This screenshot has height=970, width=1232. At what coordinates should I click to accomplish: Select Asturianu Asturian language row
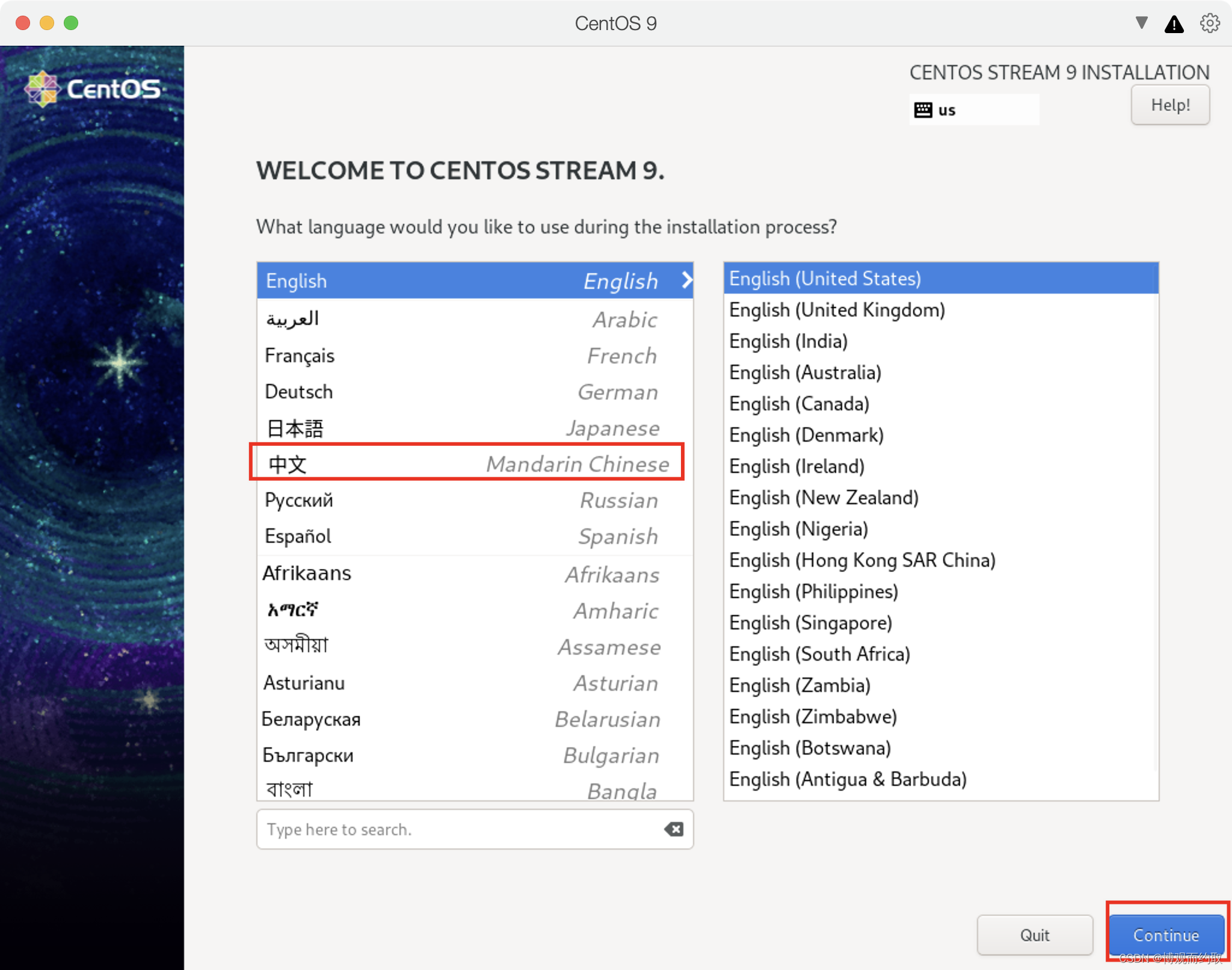475,682
